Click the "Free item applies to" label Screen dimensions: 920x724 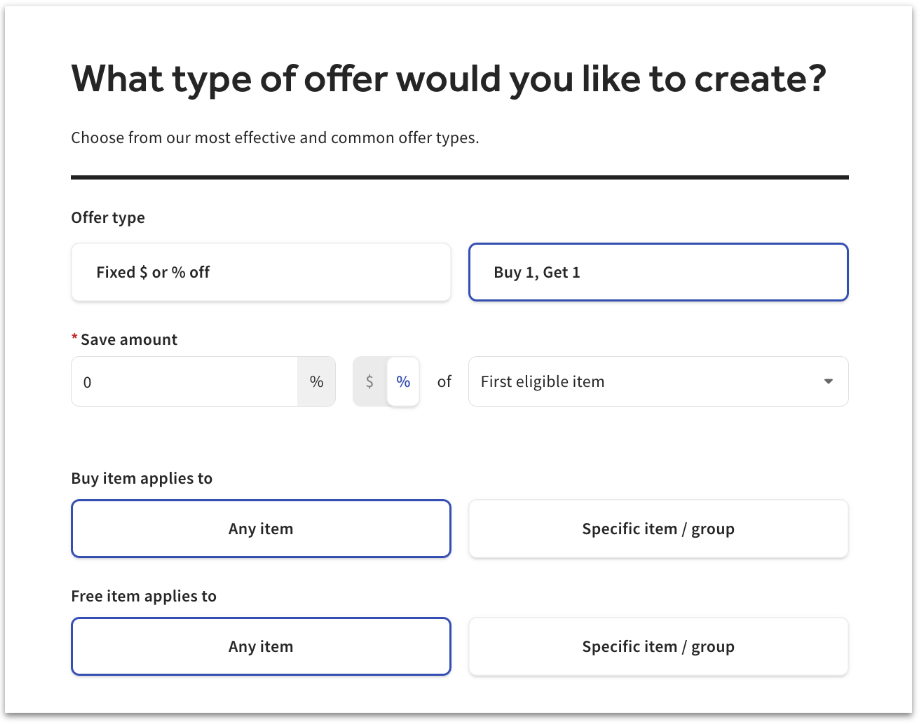click(x=142, y=595)
